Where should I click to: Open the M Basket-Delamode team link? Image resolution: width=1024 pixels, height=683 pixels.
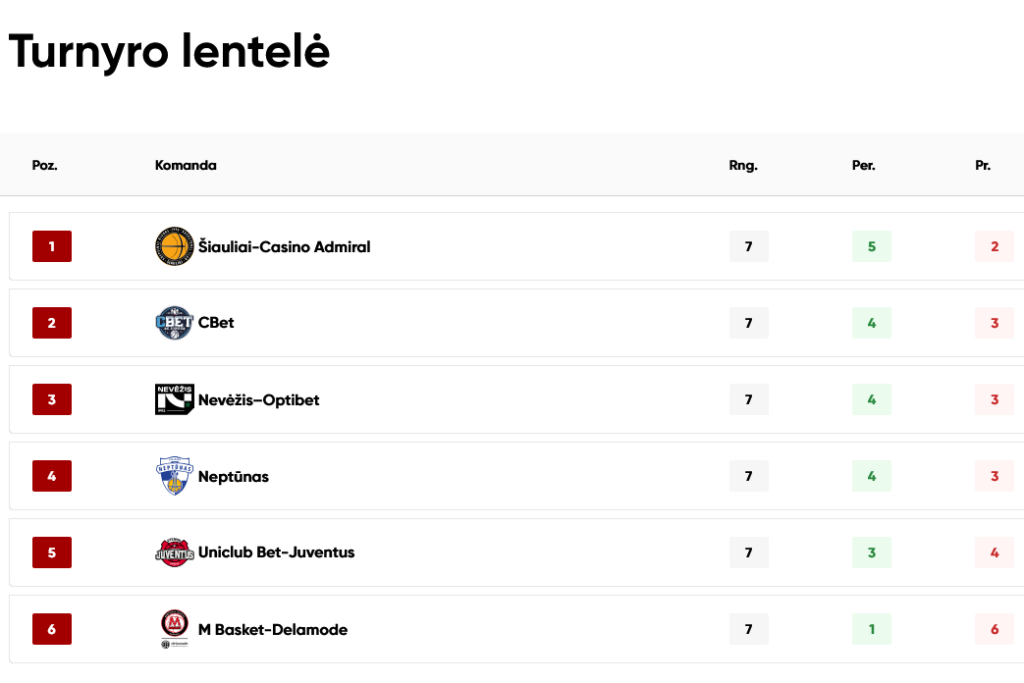(x=273, y=629)
